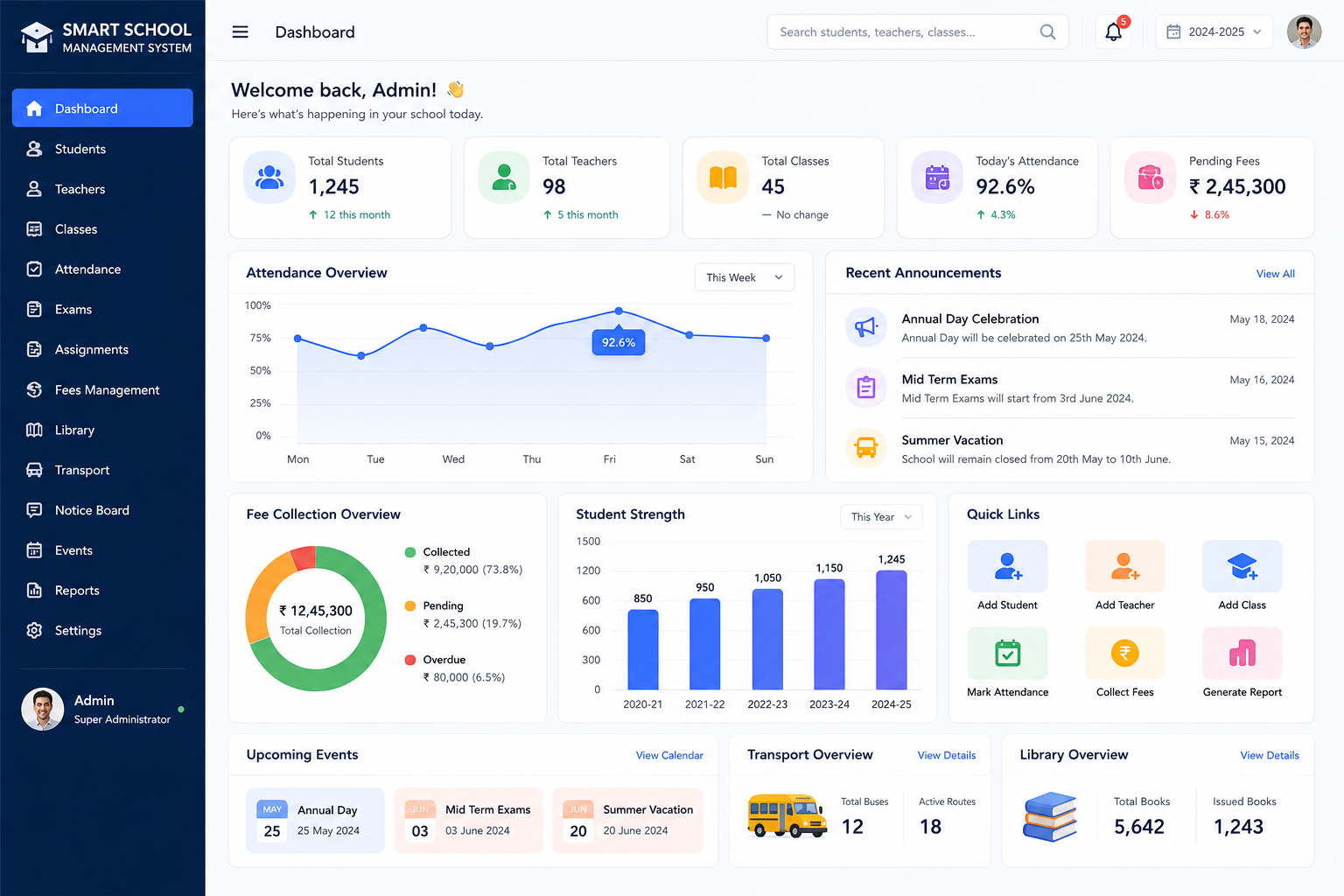Image resolution: width=1344 pixels, height=896 pixels.
Task: Click the search magnifier icon
Action: tap(1047, 32)
